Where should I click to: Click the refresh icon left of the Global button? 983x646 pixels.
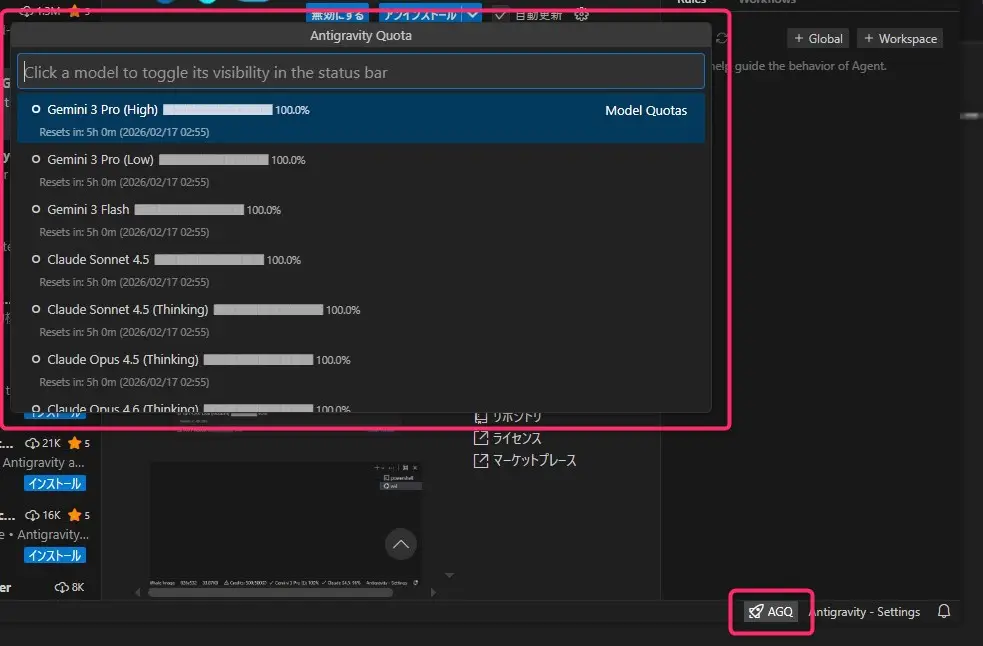[722, 38]
